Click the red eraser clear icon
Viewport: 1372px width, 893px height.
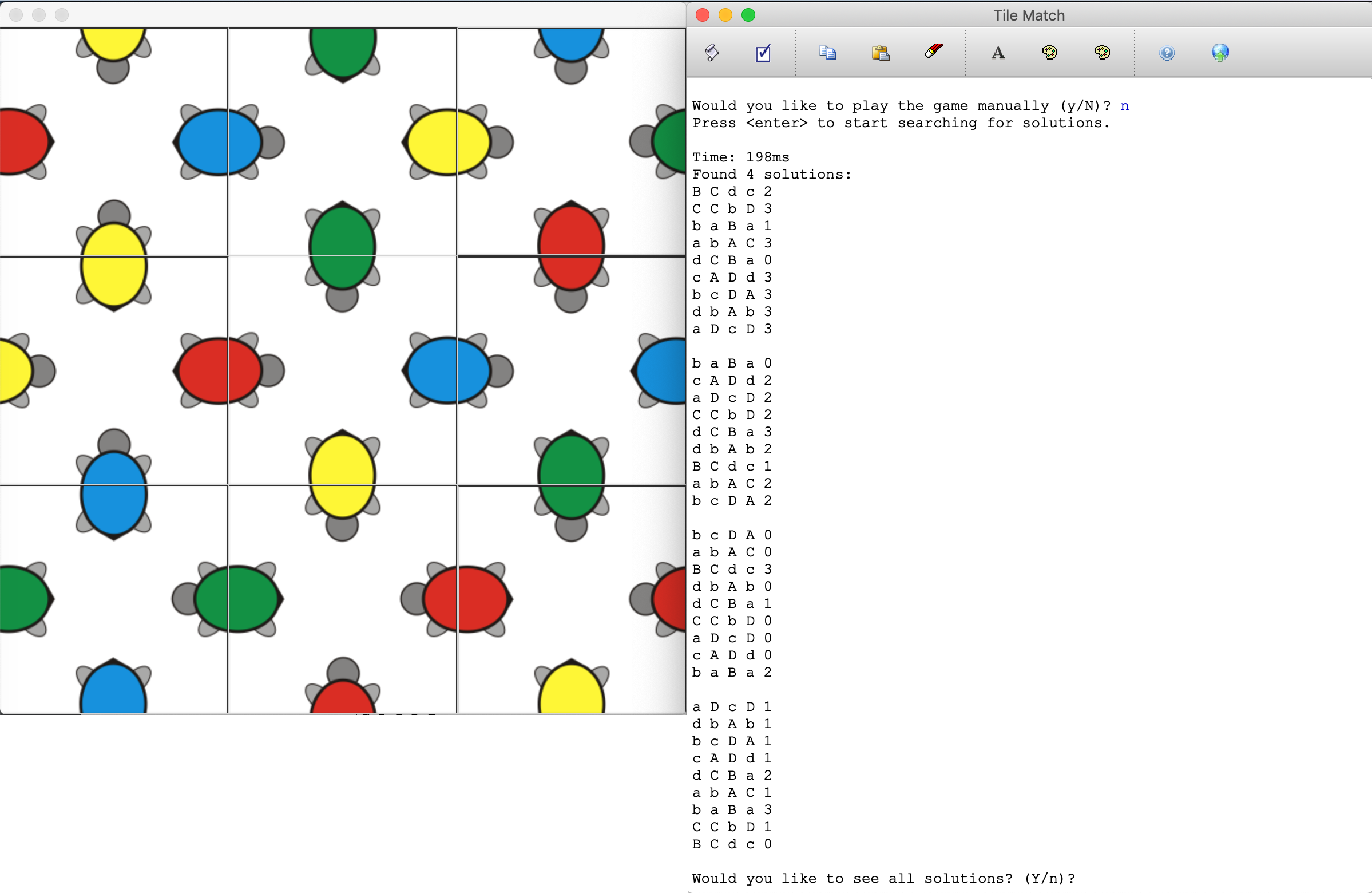tap(933, 52)
